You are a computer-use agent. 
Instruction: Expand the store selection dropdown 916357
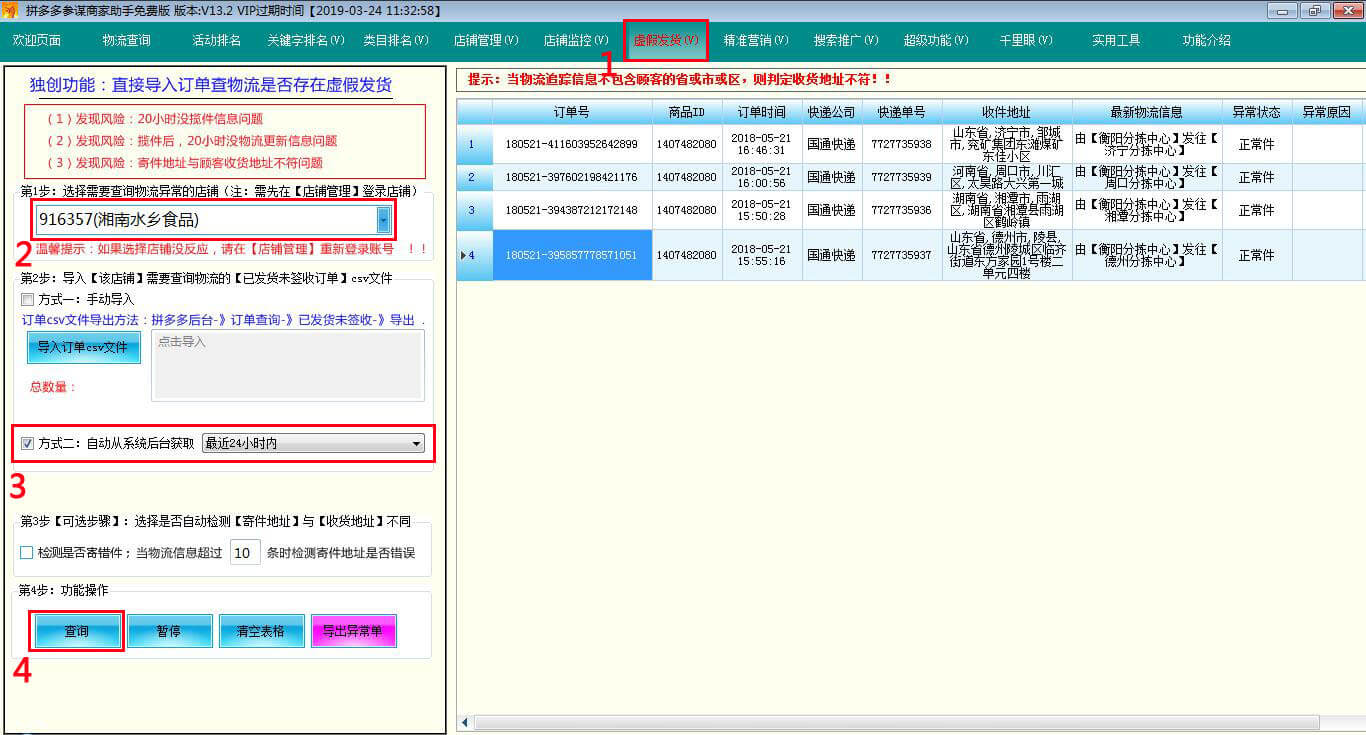point(383,220)
